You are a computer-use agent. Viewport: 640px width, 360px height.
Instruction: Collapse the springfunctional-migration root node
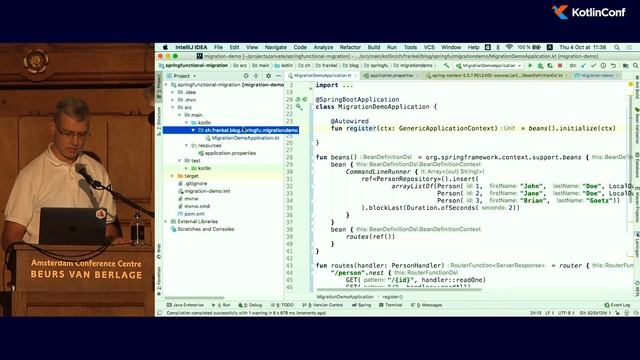click(166, 85)
